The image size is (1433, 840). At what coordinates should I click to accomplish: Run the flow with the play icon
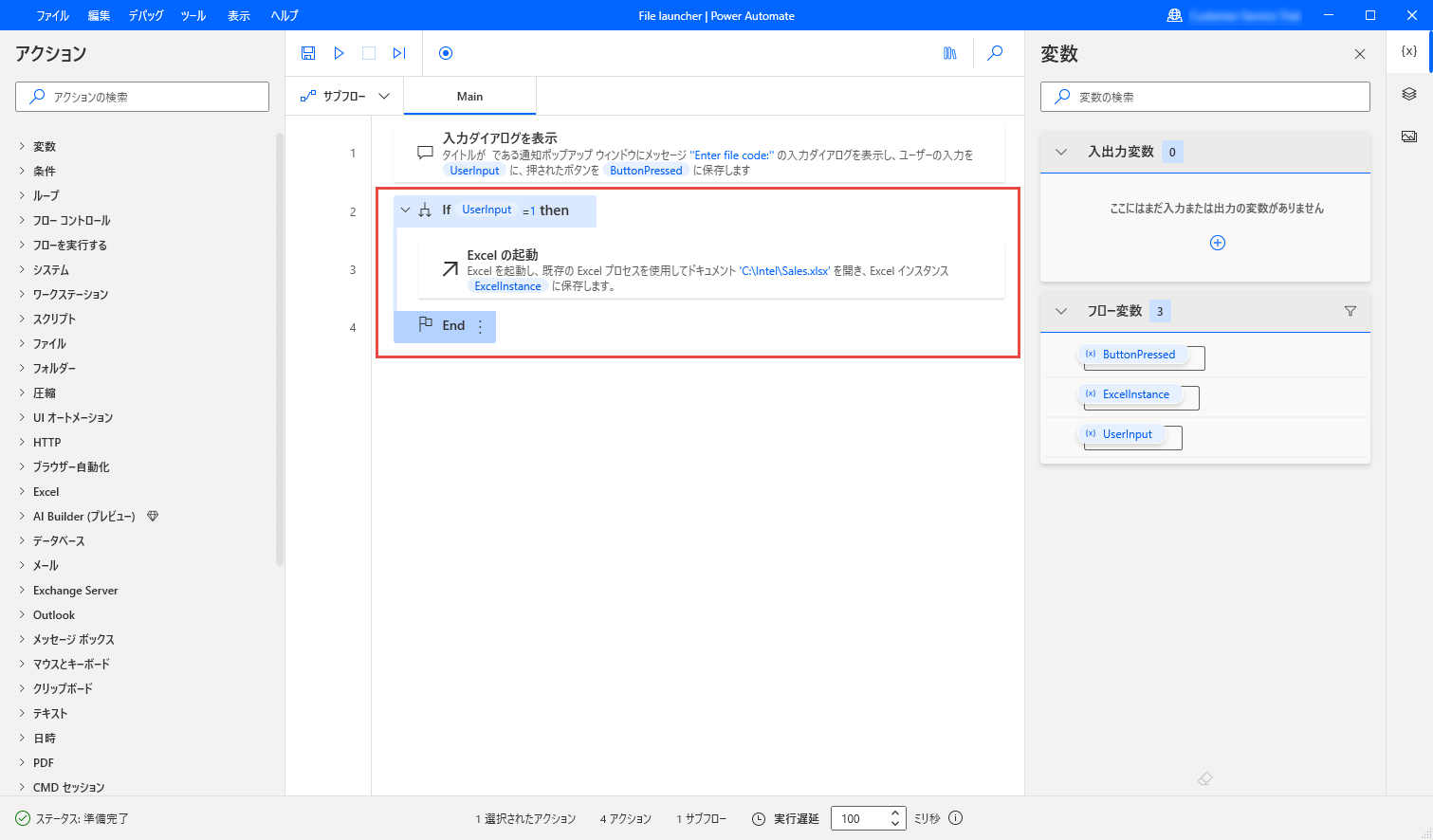pos(339,53)
